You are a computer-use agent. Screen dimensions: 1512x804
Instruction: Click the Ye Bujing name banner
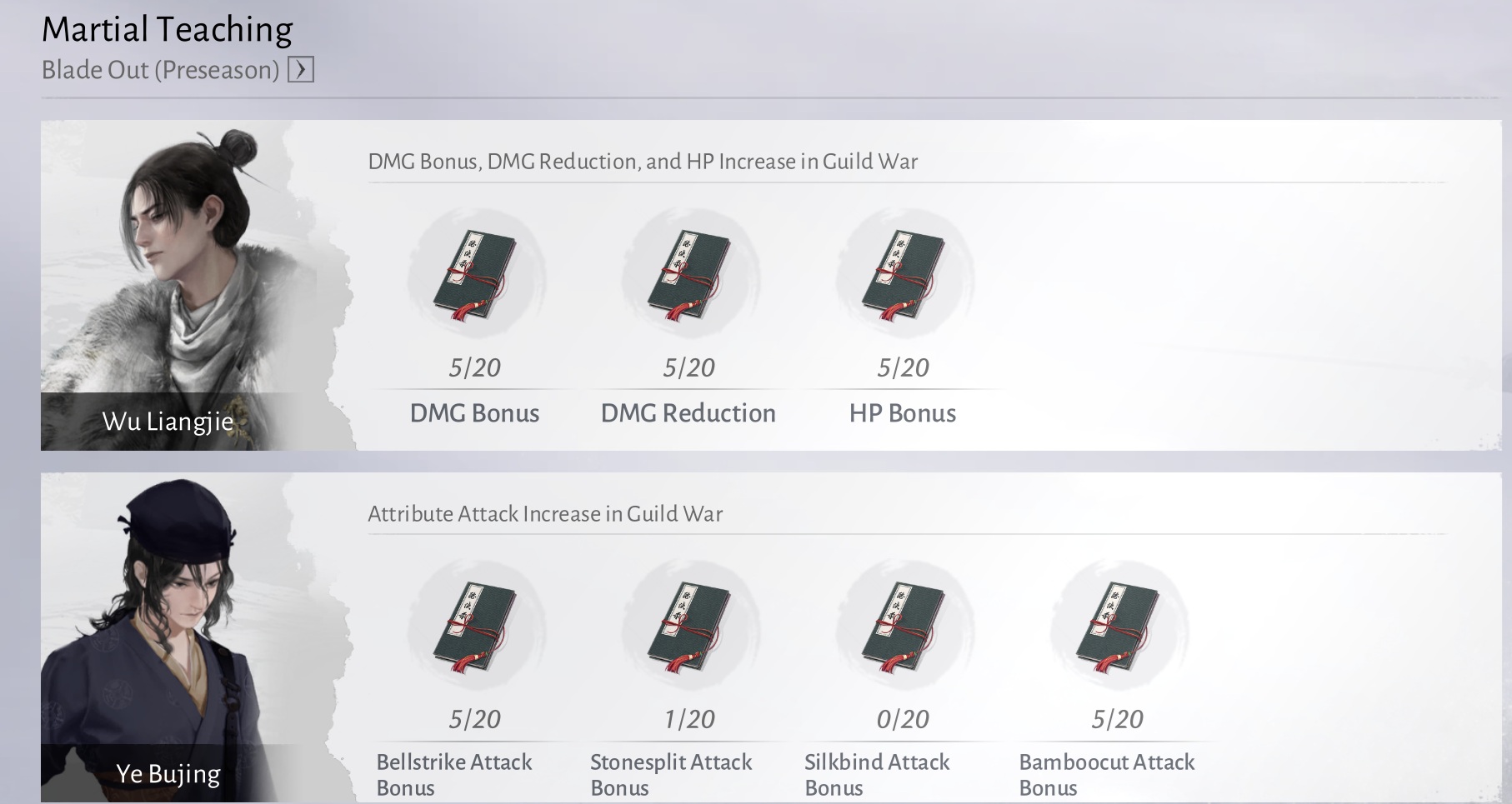168,774
